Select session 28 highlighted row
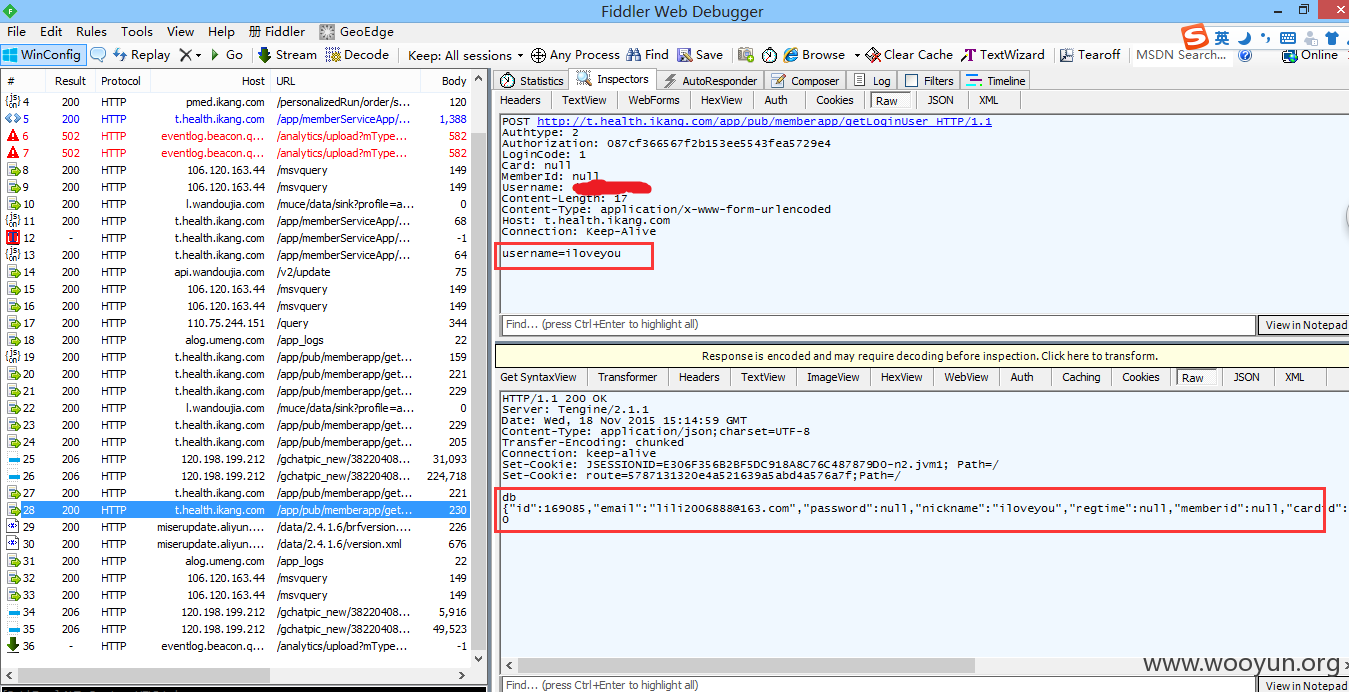The width and height of the screenshot is (1349, 692). coord(237,510)
